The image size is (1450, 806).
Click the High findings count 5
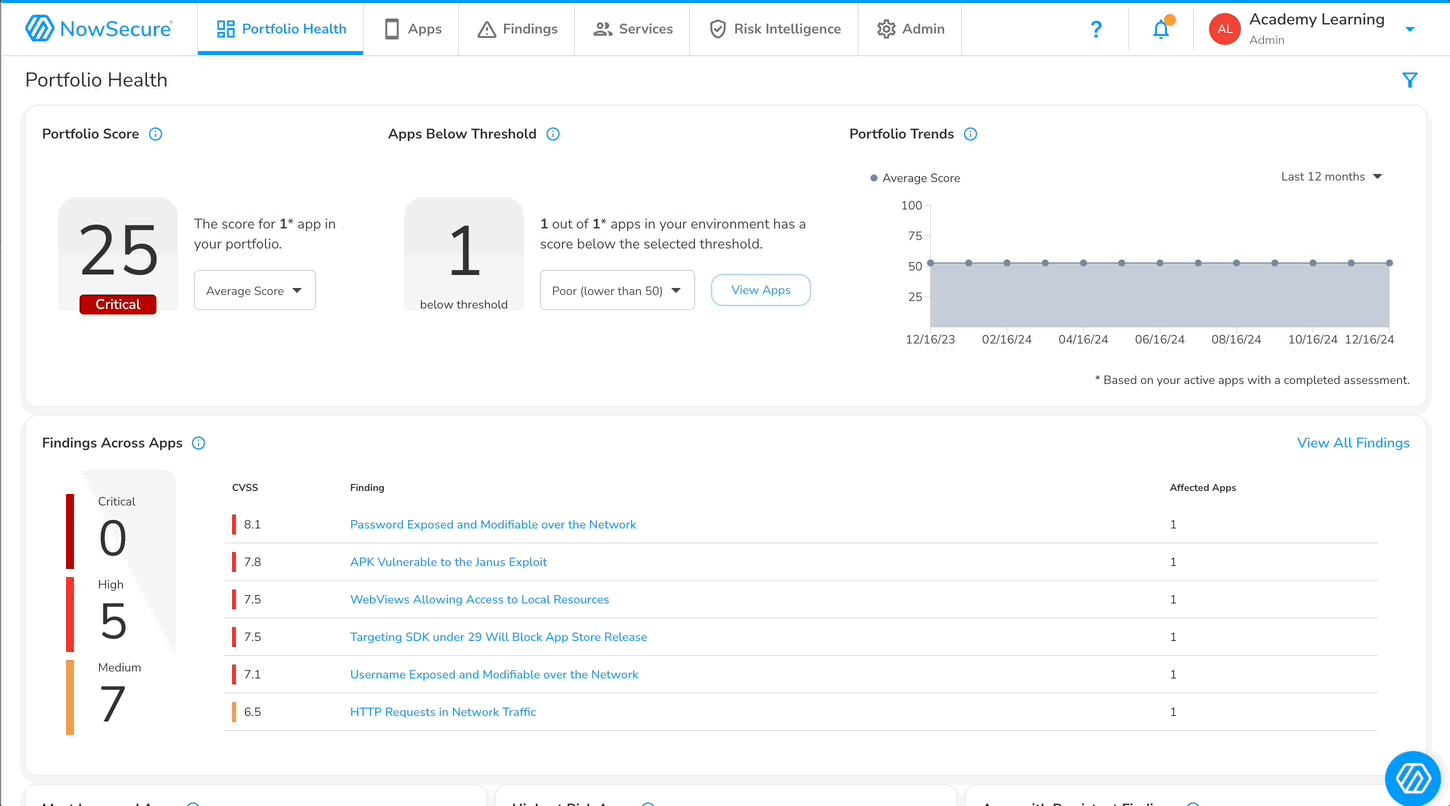[x=113, y=622]
